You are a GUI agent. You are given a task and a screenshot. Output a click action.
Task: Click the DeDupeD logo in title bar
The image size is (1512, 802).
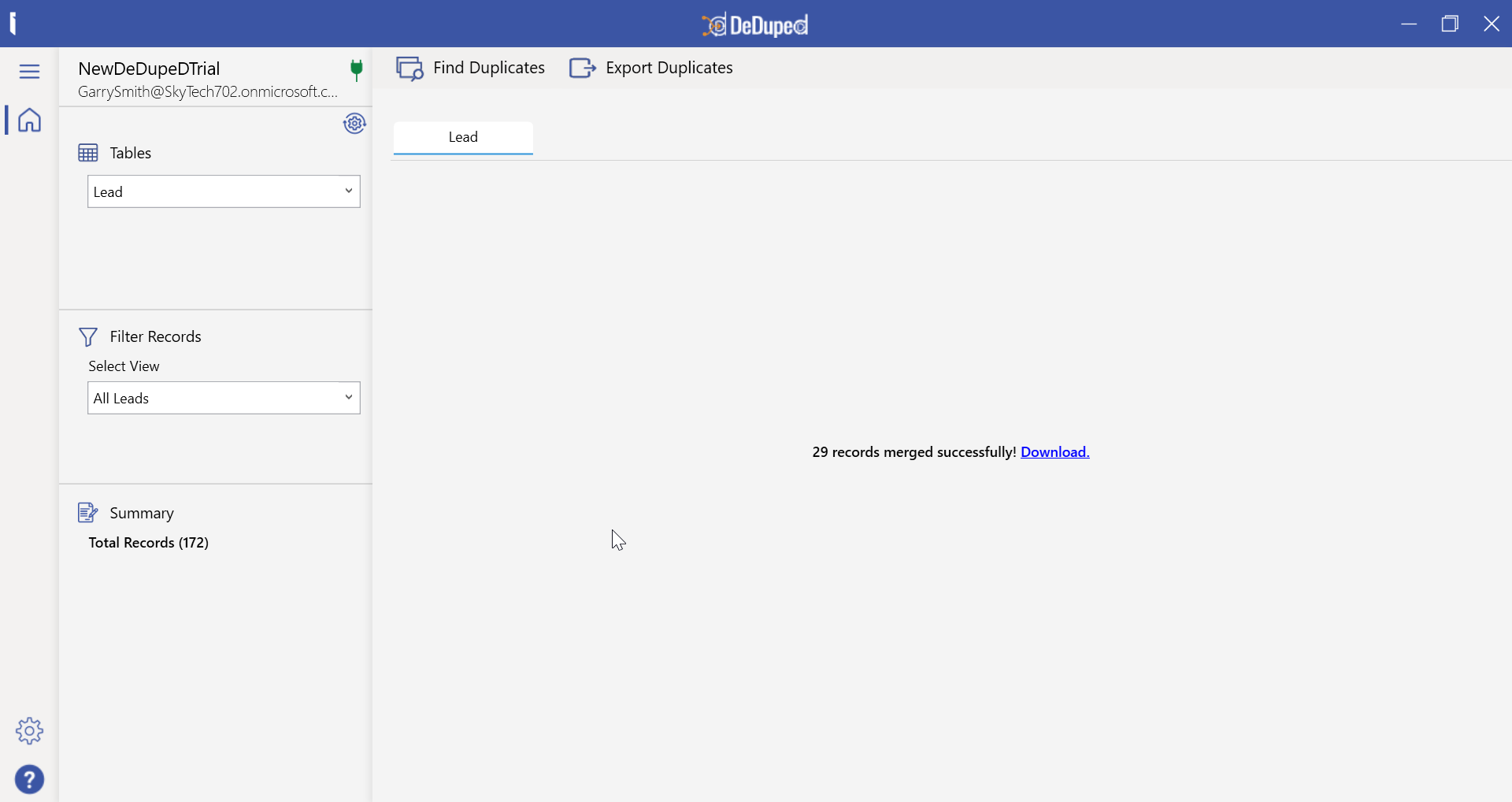click(755, 25)
